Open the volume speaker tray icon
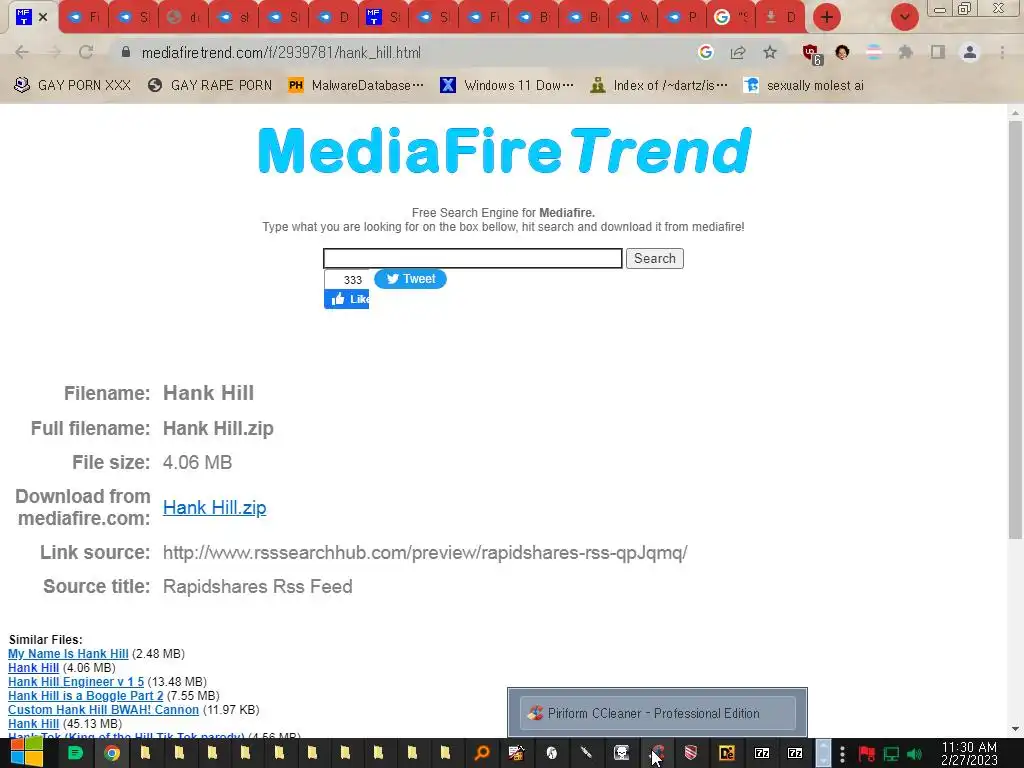This screenshot has width=1024, height=768. (x=914, y=754)
